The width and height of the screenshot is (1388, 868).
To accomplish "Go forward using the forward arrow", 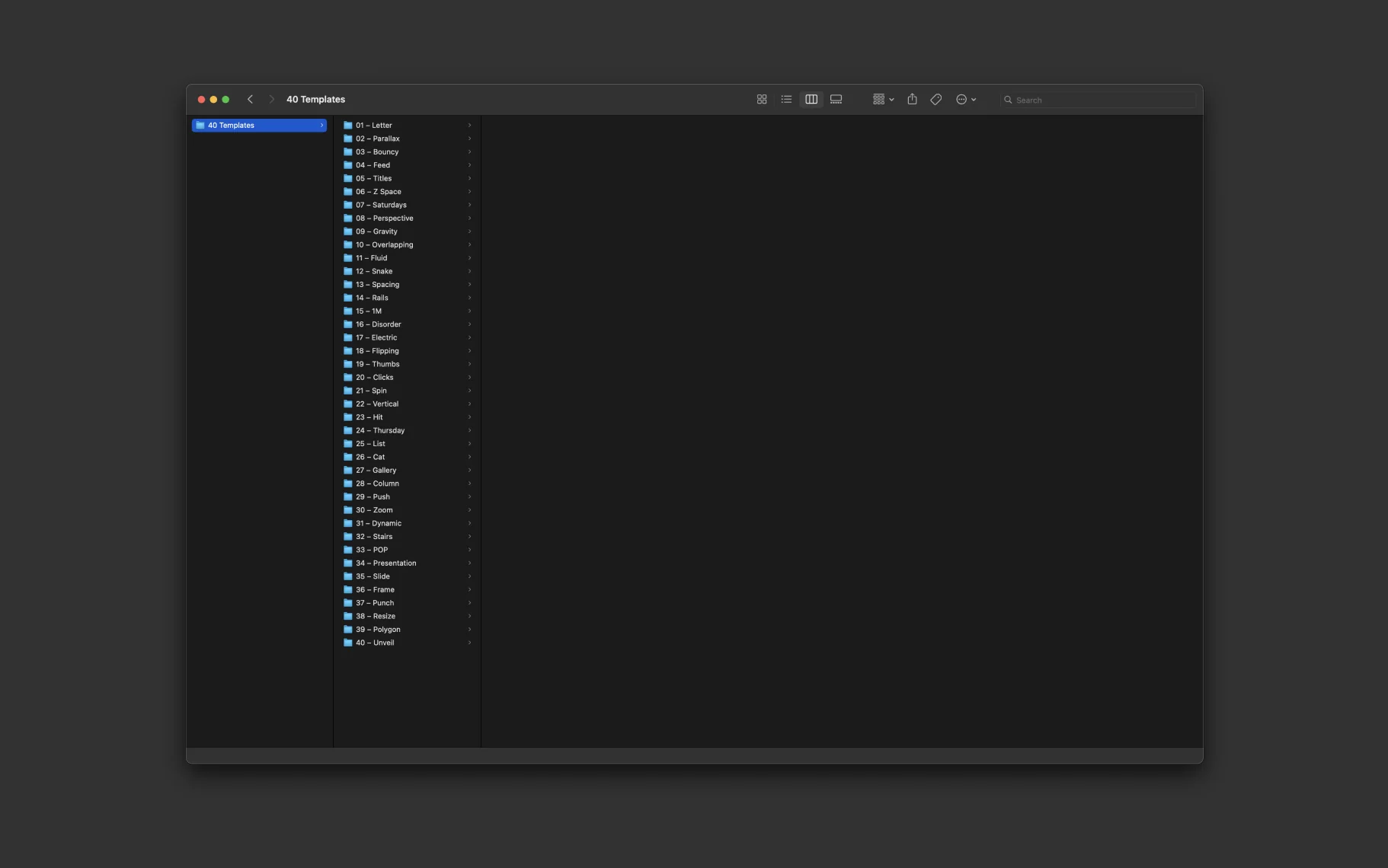I will (271, 100).
